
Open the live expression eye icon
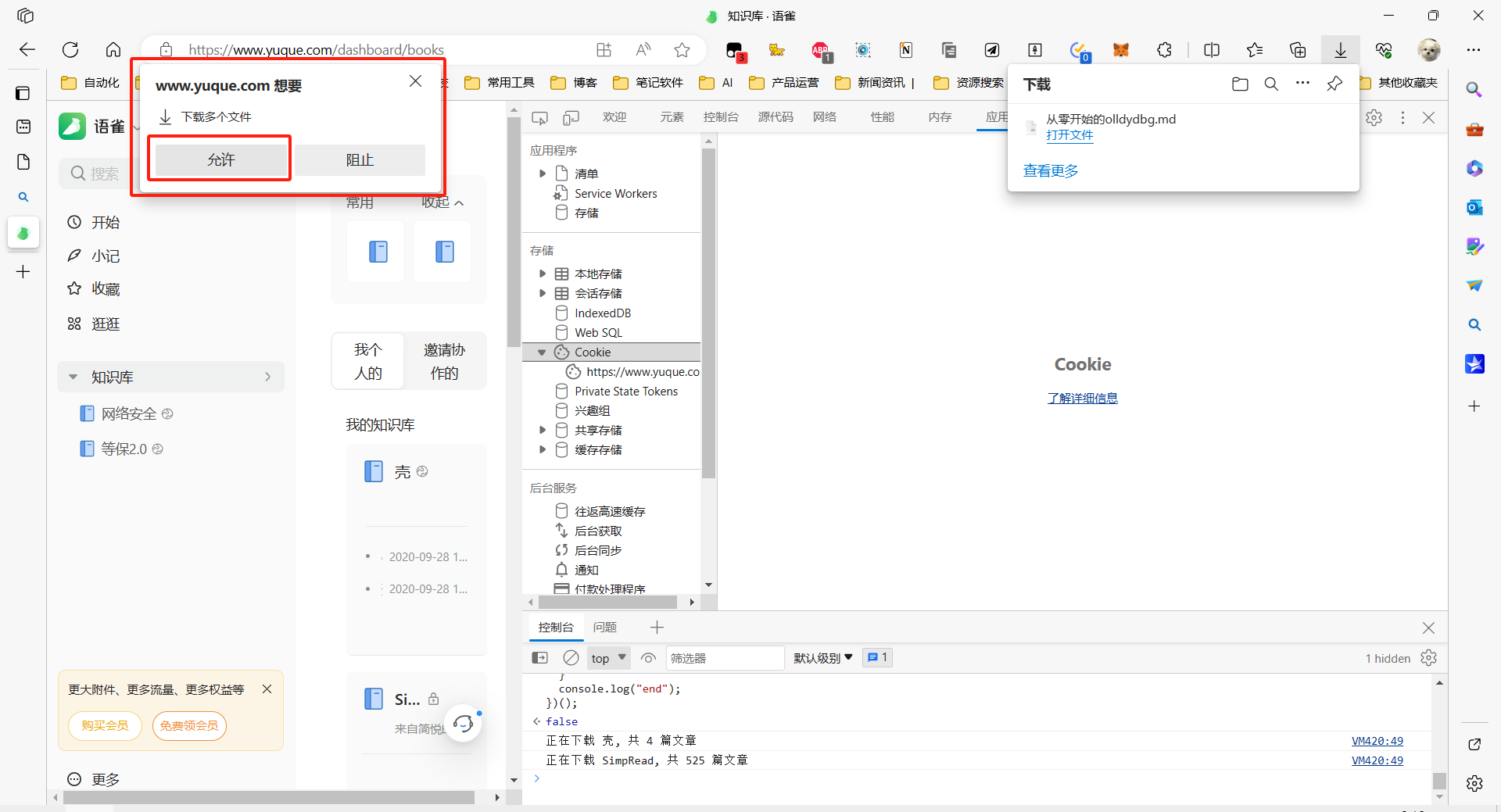(648, 658)
